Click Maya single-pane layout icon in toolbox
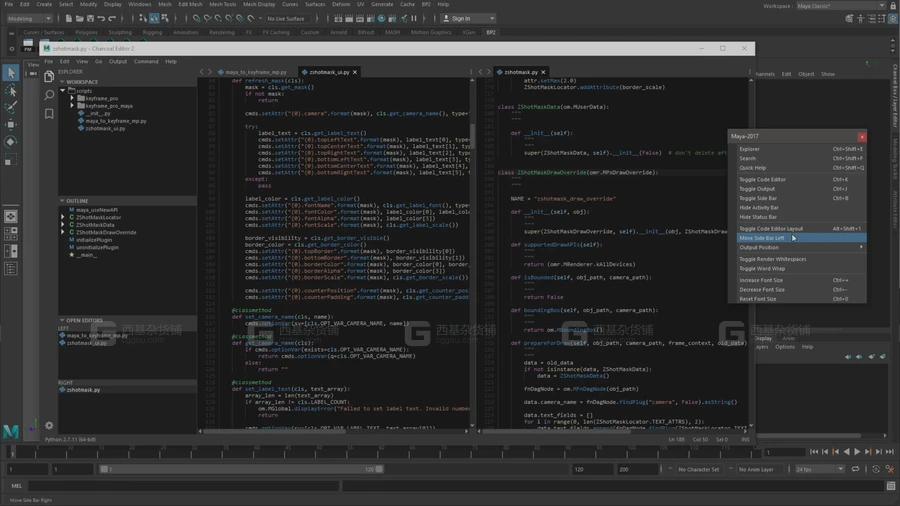The width and height of the screenshot is (900, 506). tap(10, 216)
